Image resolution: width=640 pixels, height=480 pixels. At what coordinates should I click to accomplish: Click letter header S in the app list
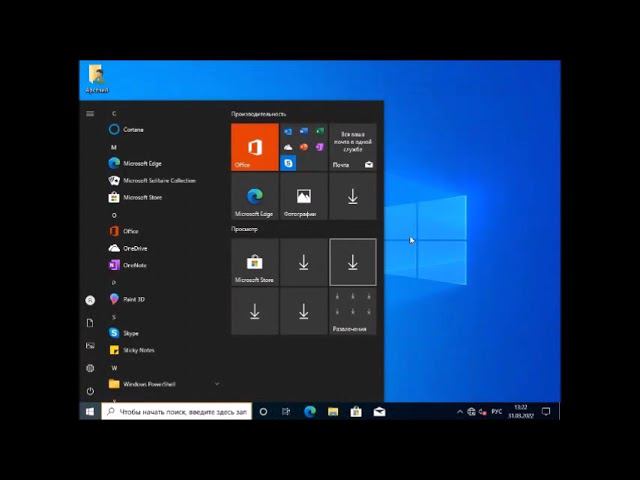pyautogui.click(x=114, y=317)
